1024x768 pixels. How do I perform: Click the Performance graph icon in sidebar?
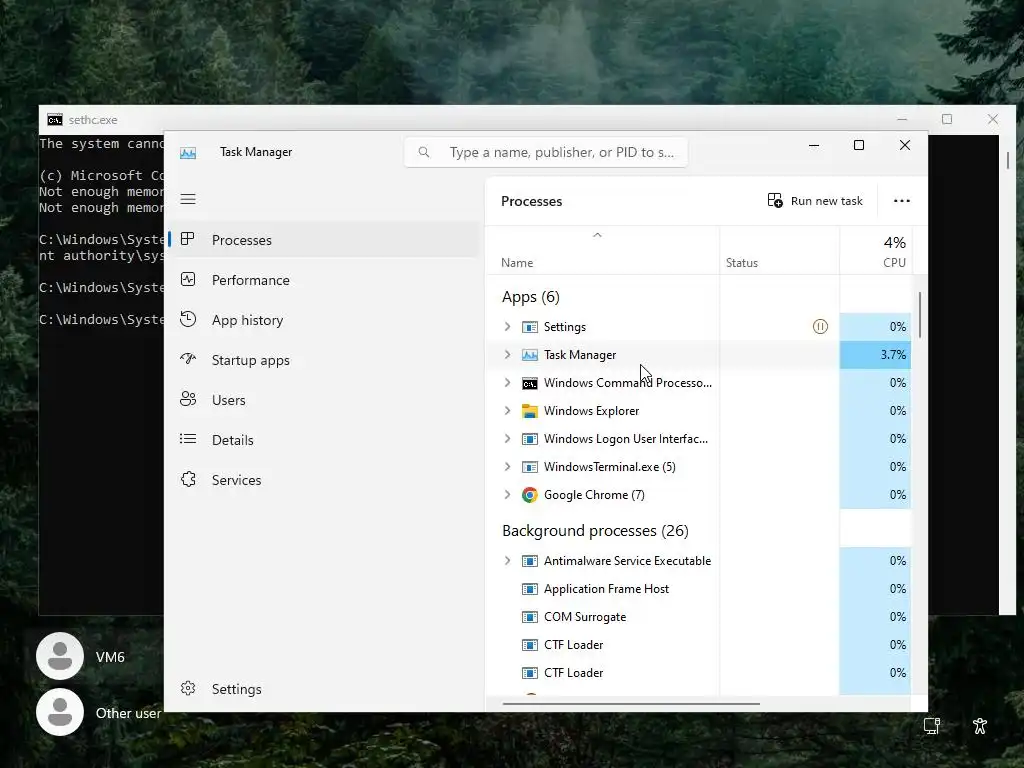click(188, 280)
